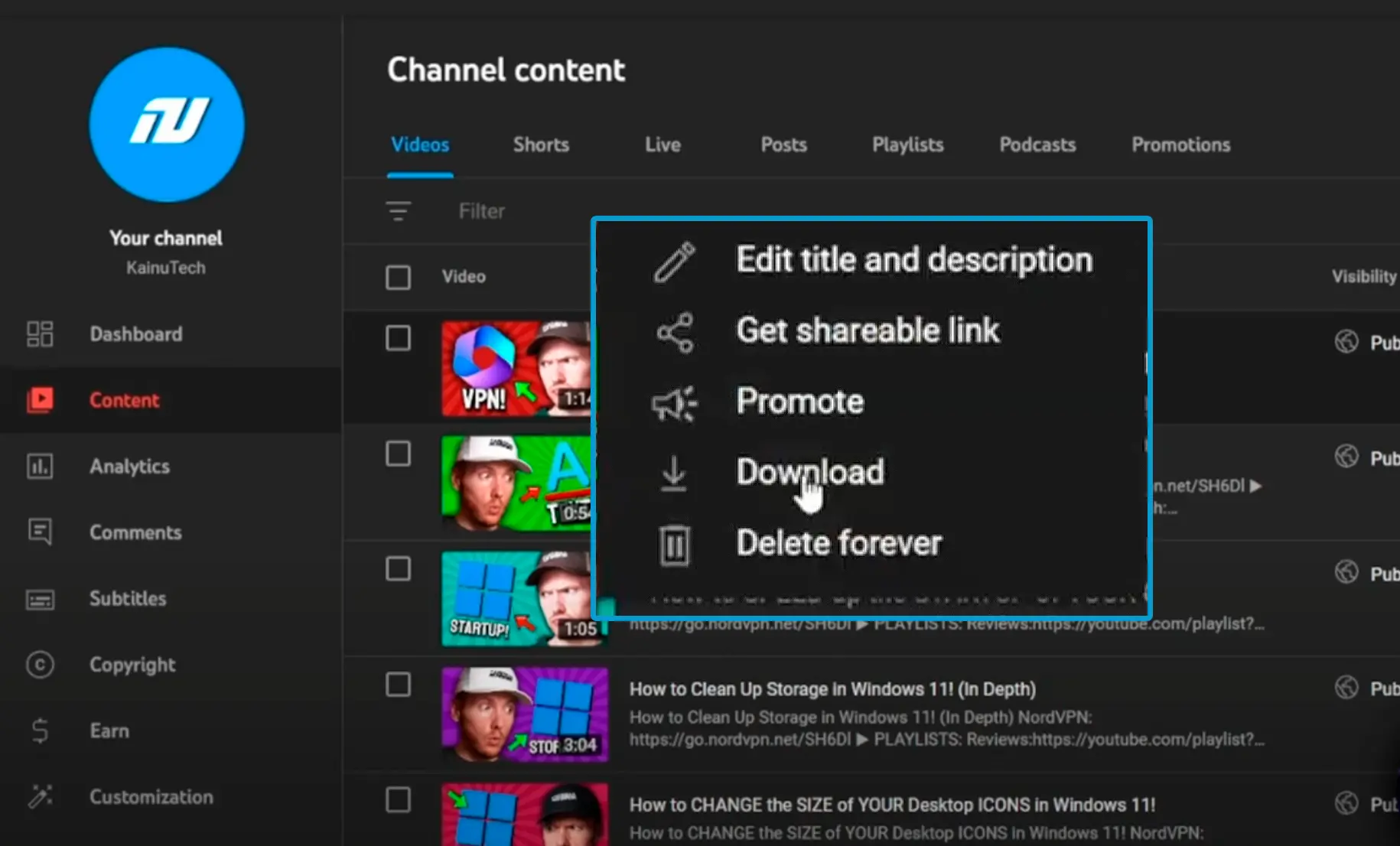
Task: Open the Comments icon in sidebar
Action: (x=40, y=532)
